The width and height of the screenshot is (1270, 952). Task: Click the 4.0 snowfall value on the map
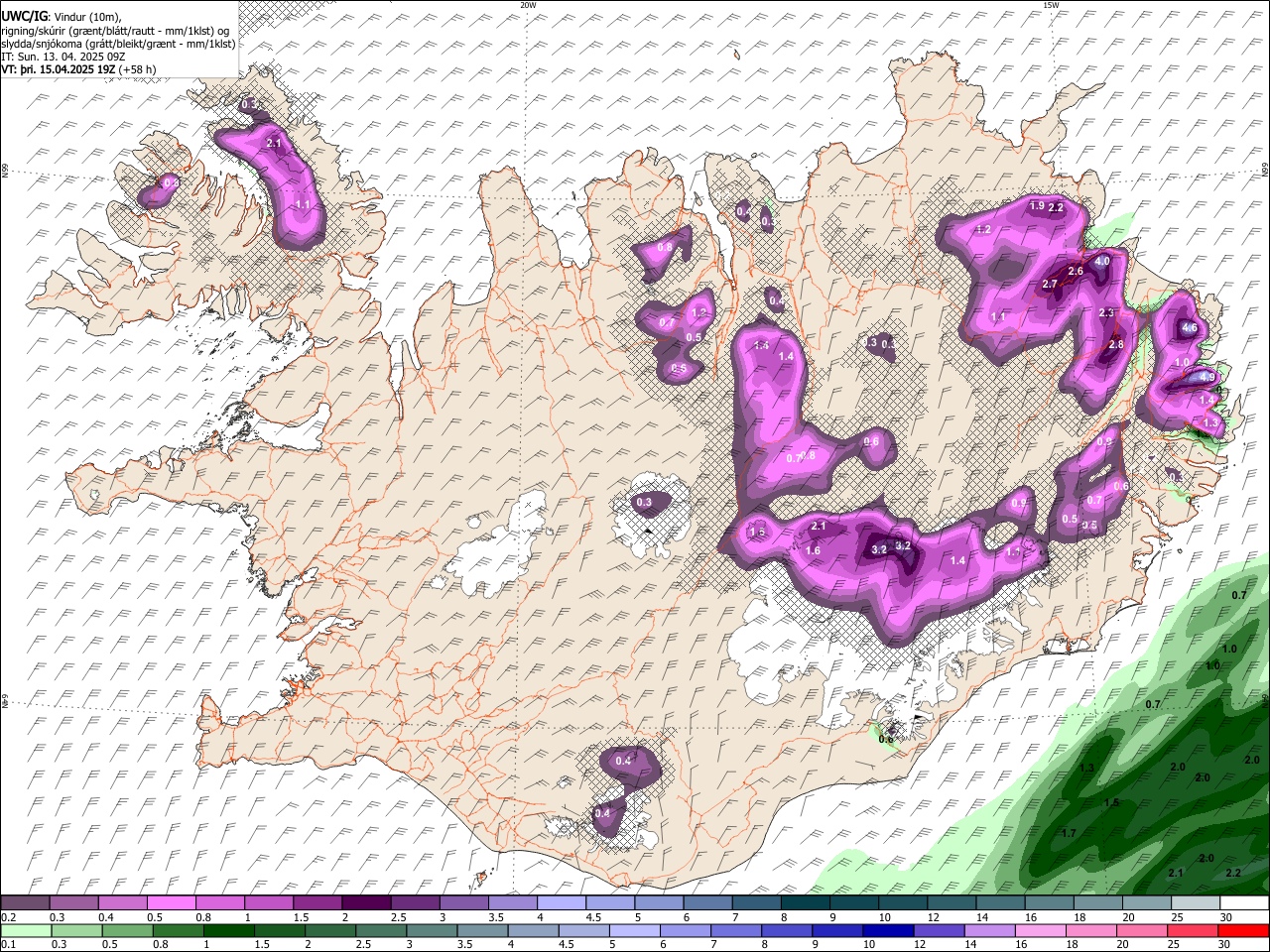(1102, 262)
